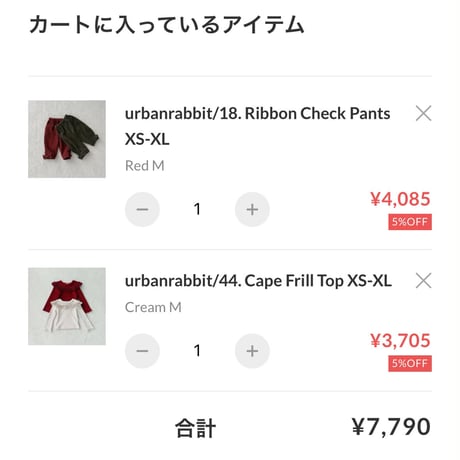Increase quantity of Ribbon Check Pants
This screenshot has height=460, width=460.
[x=252, y=209]
